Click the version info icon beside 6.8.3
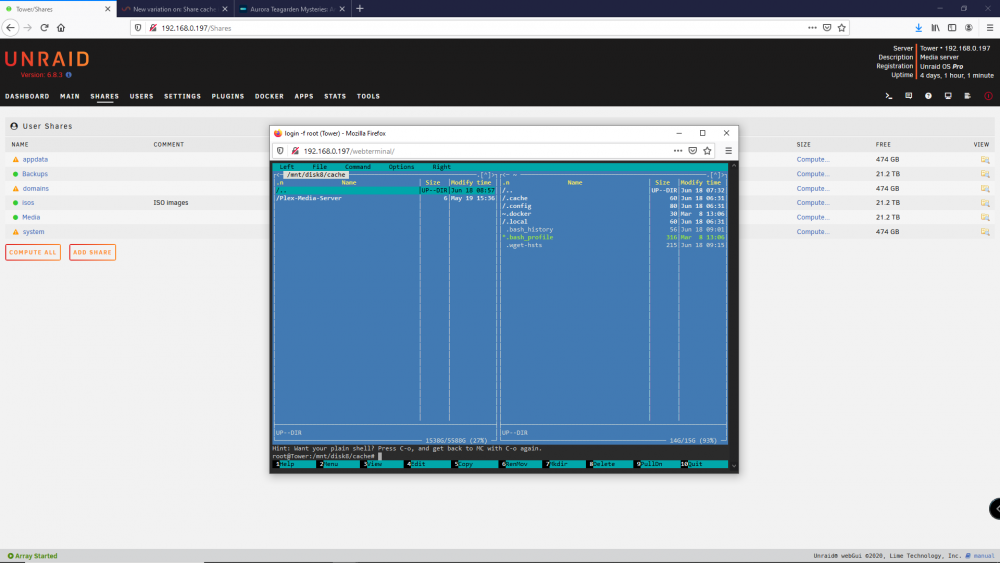Image resolution: width=1000 pixels, height=563 pixels. 69,75
